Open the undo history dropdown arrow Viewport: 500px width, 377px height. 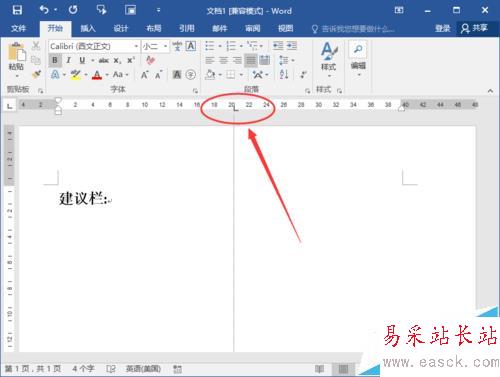point(55,10)
